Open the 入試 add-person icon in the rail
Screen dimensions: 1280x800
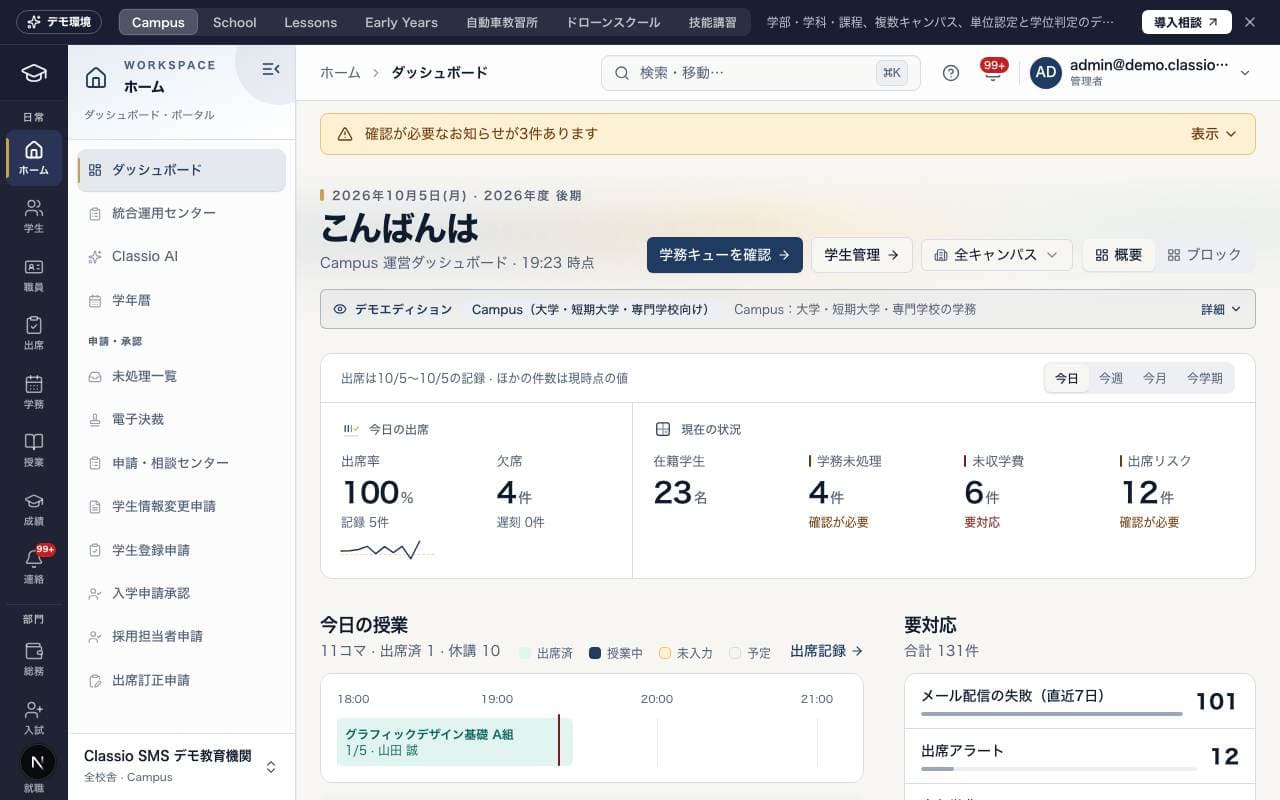[34, 718]
